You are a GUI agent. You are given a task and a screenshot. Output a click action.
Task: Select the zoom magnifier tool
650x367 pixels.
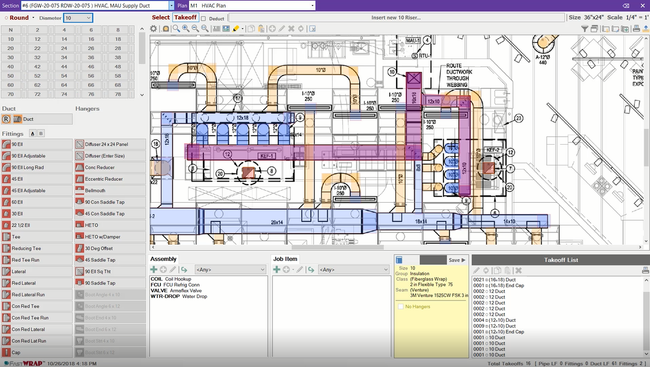[176, 29]
